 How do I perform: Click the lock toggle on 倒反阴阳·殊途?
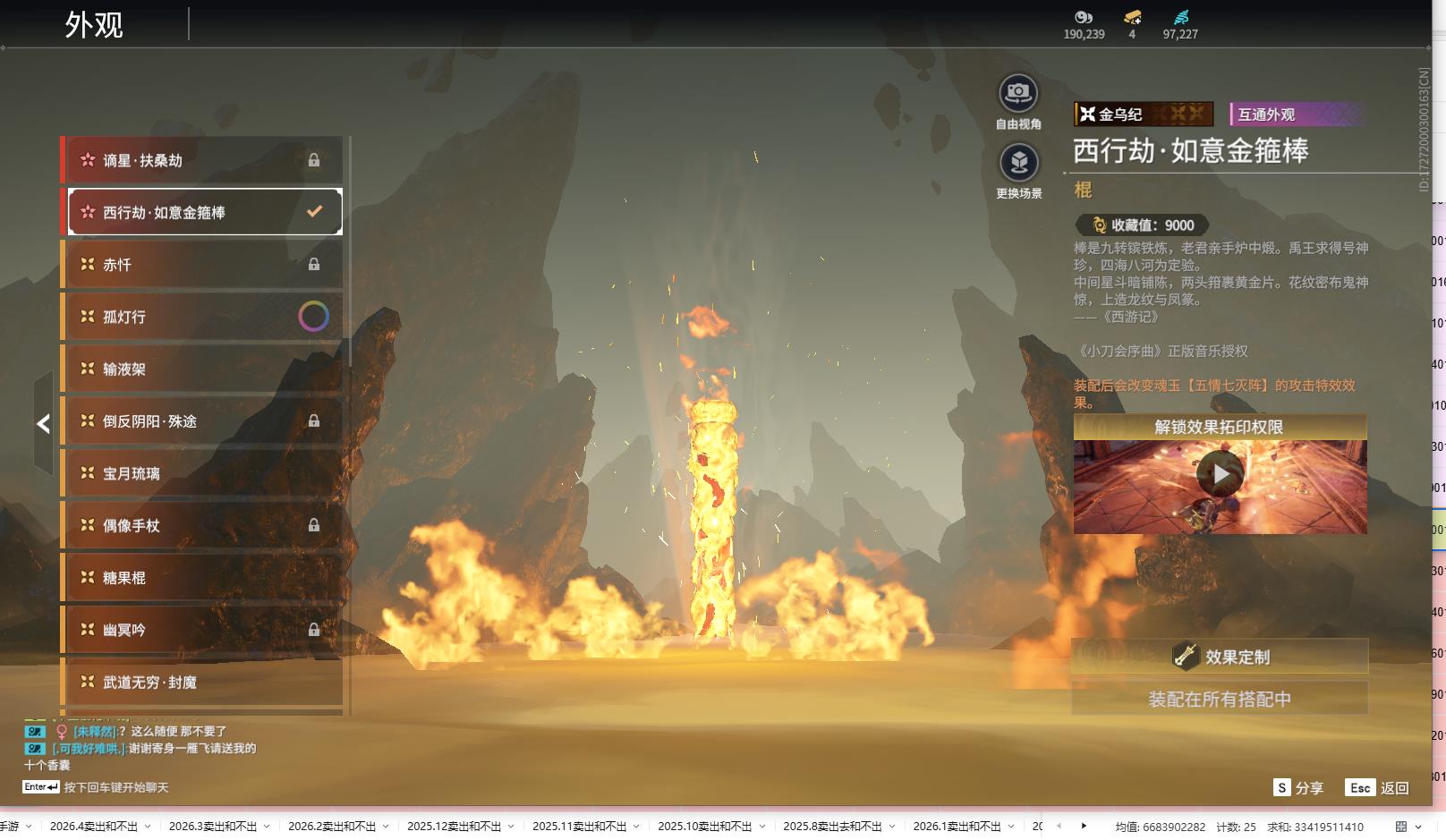[x=314, y=421]
